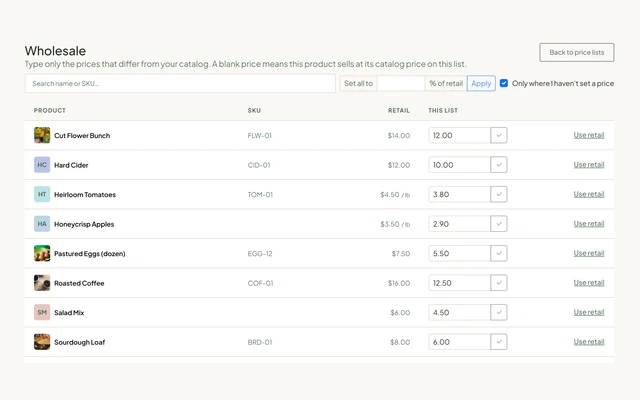
Task: Click the Hard Cider HC avatar icon
Action: (x=42, y=165)
